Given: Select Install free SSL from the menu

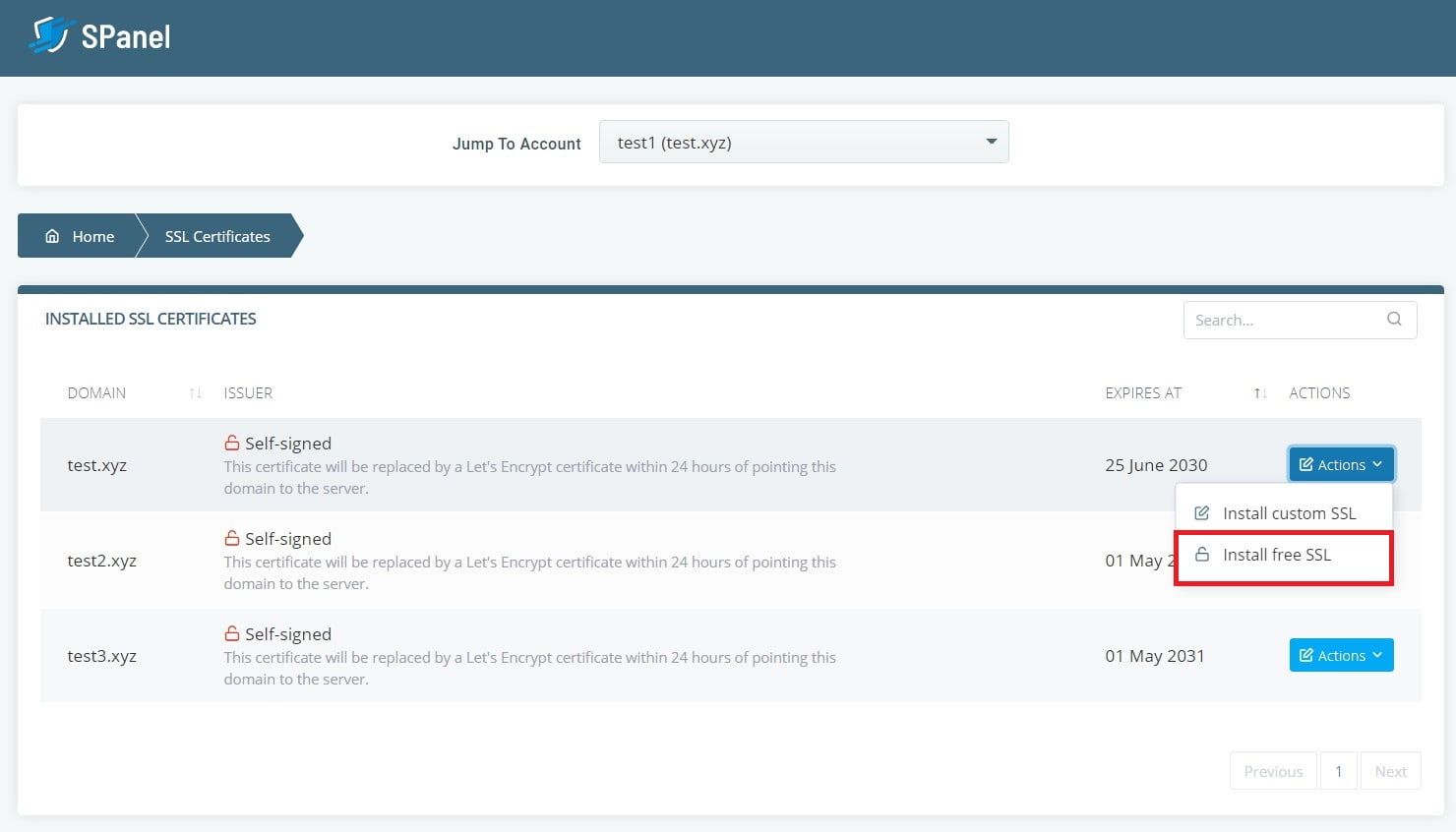Looking at the screenshot, I should coord(1276,555).
